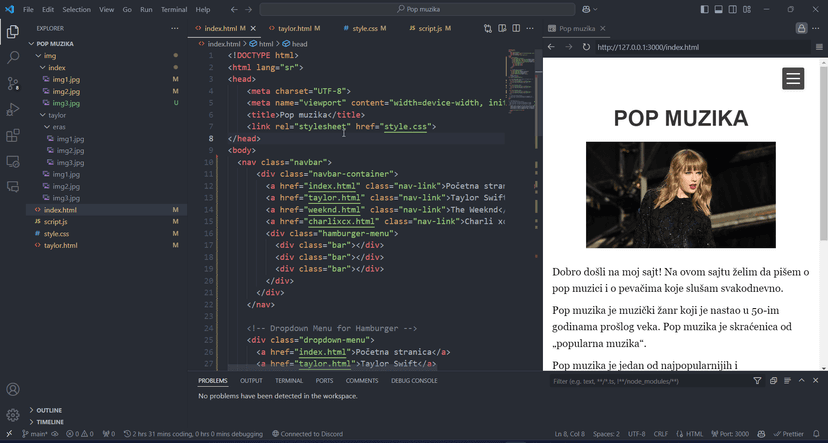Click the Manage gear icon

[13, 415]
